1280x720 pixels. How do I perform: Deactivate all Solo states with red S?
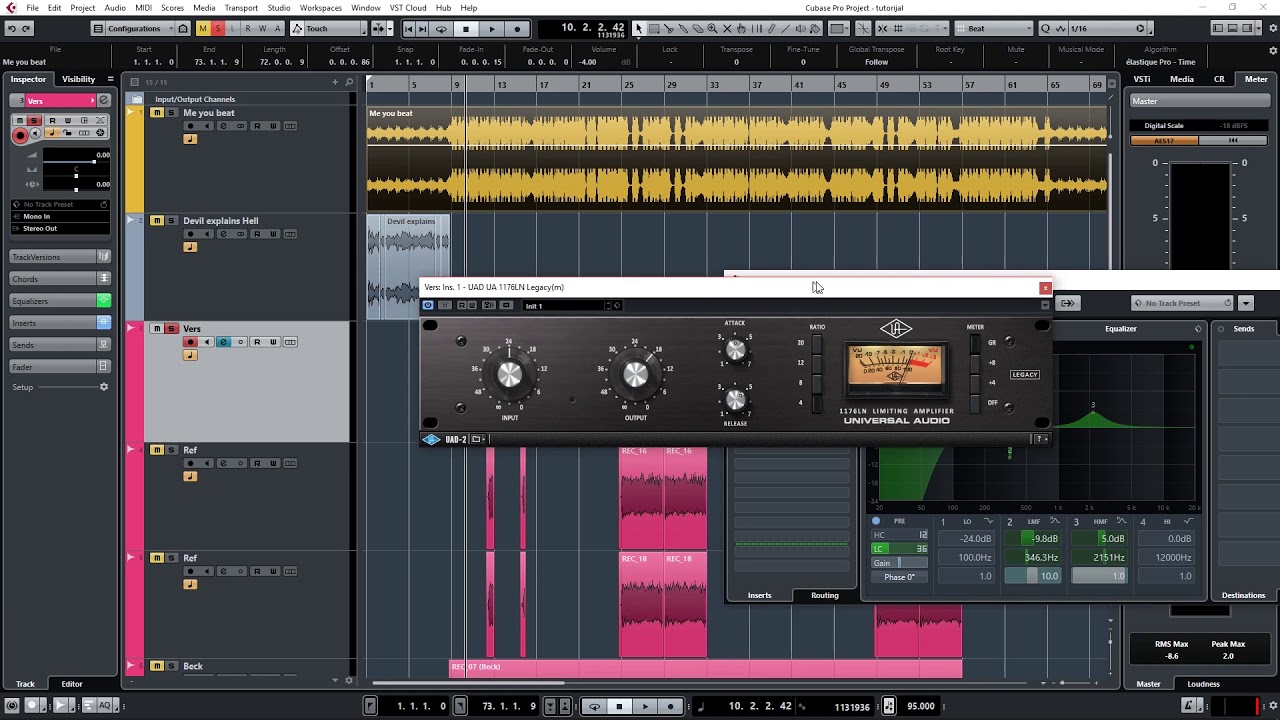coord(218,29)
